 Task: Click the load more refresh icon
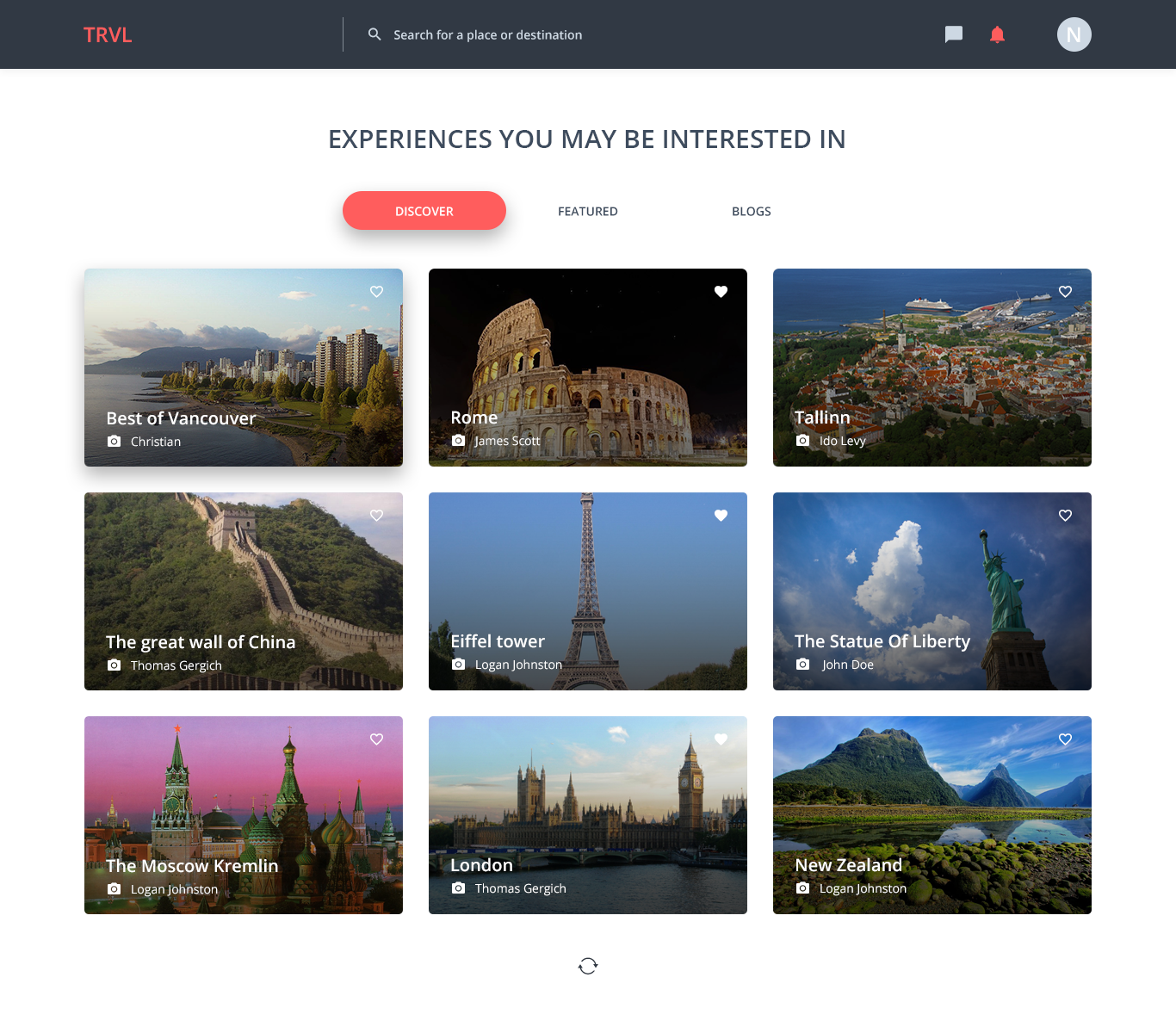(x=588, y=966)
